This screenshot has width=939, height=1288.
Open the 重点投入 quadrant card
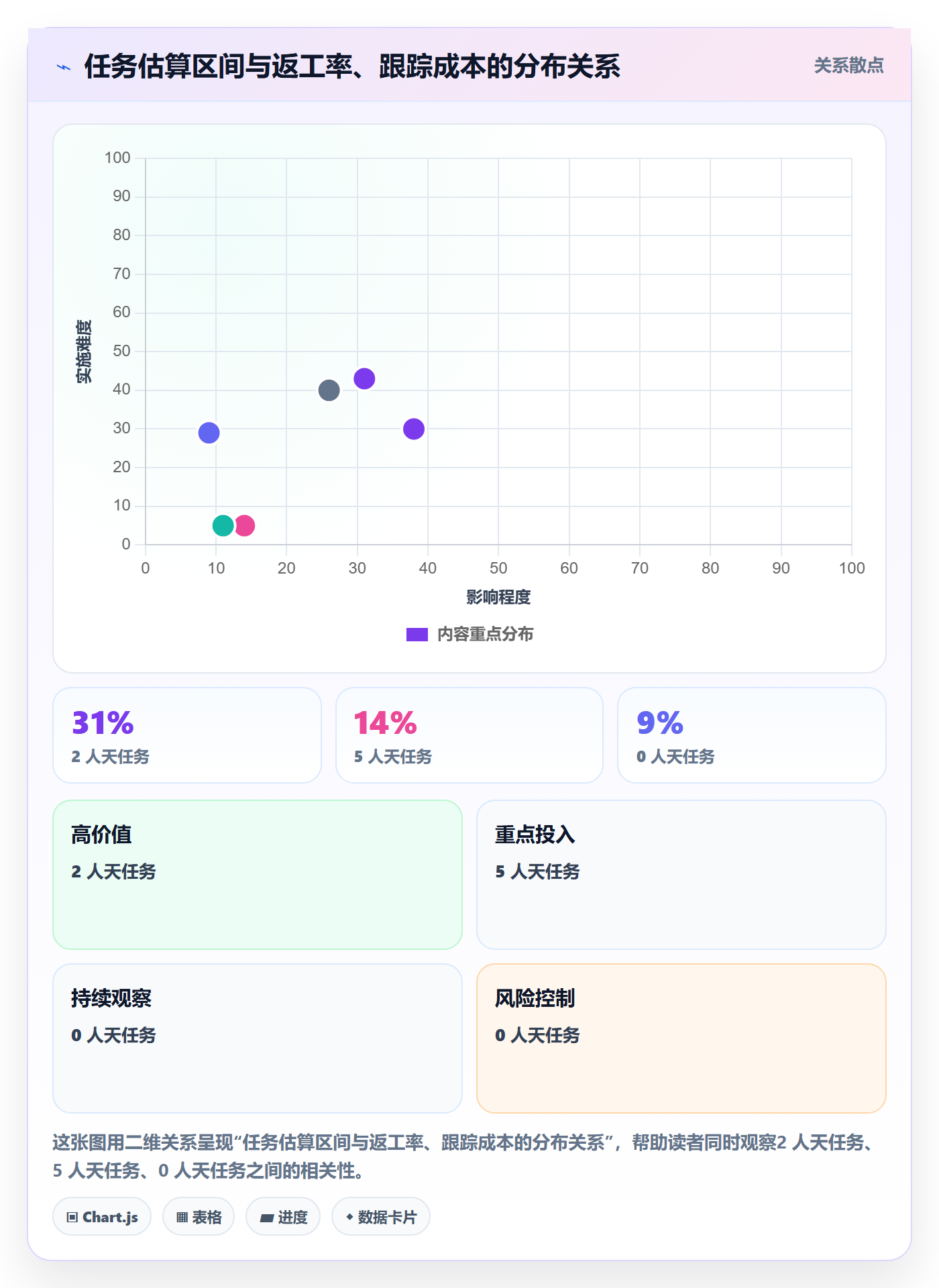click(x=681, y=875)
